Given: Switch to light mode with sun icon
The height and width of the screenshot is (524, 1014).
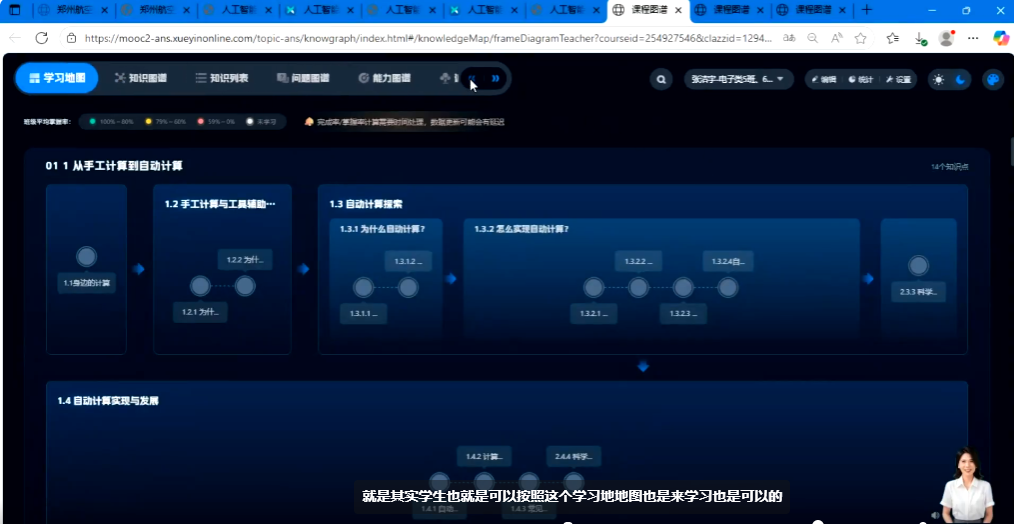Looking at the screenshot, I should (x=938, y=79).
